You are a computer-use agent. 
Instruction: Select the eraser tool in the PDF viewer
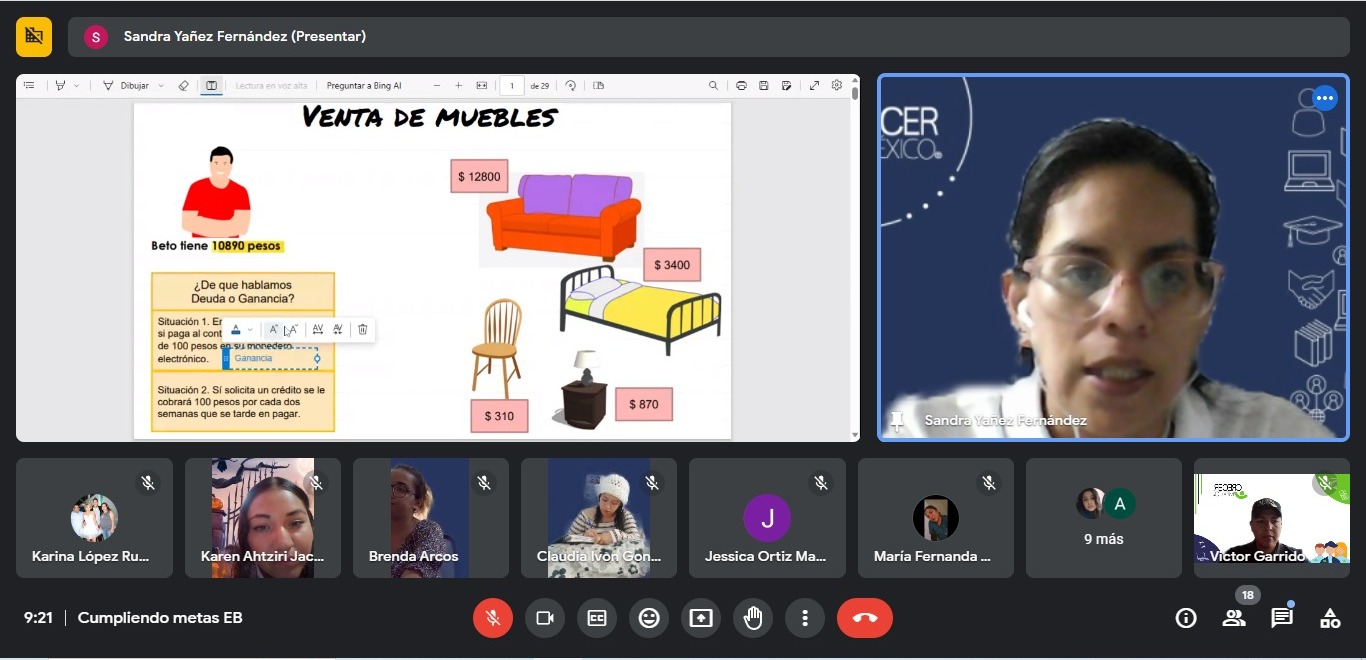(184, 85)
